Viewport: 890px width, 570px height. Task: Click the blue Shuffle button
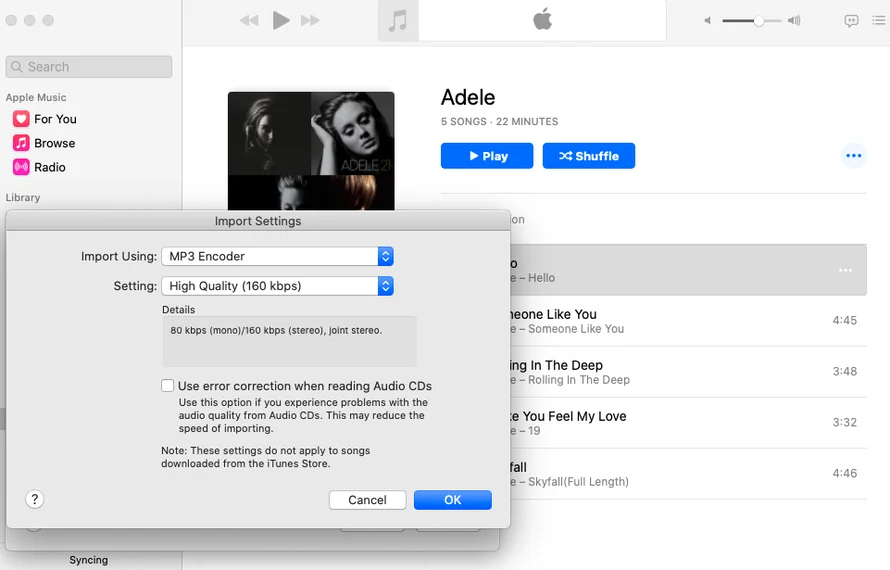[588, 156]
